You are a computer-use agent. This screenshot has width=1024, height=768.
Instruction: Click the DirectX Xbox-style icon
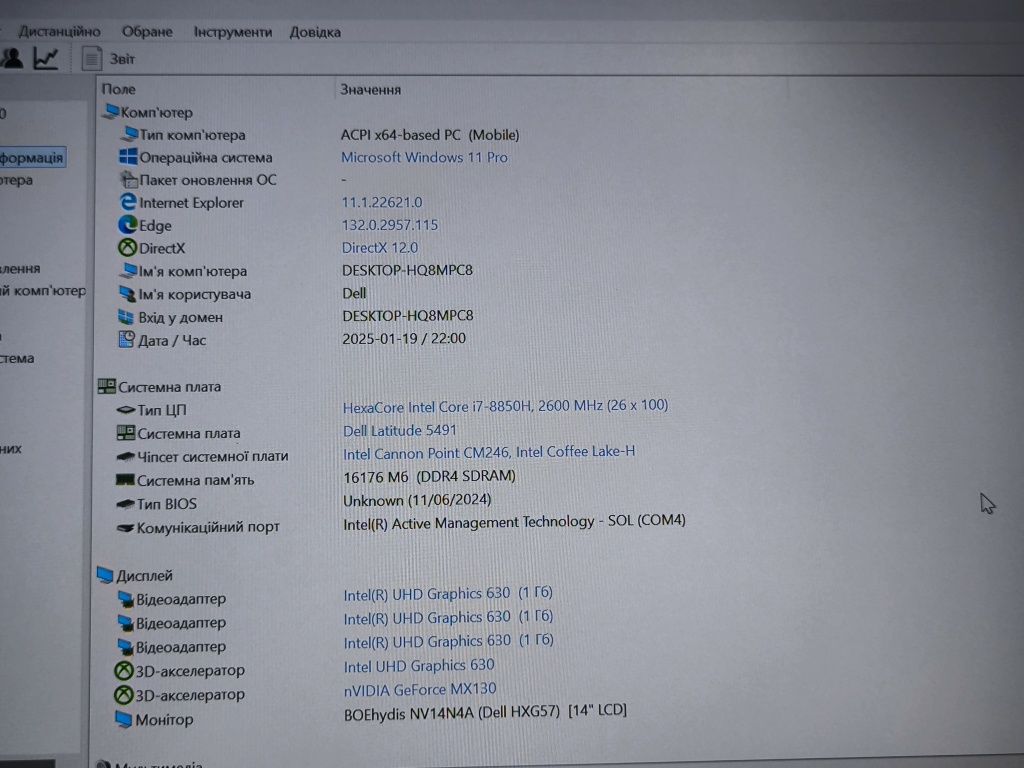(127, 248)
